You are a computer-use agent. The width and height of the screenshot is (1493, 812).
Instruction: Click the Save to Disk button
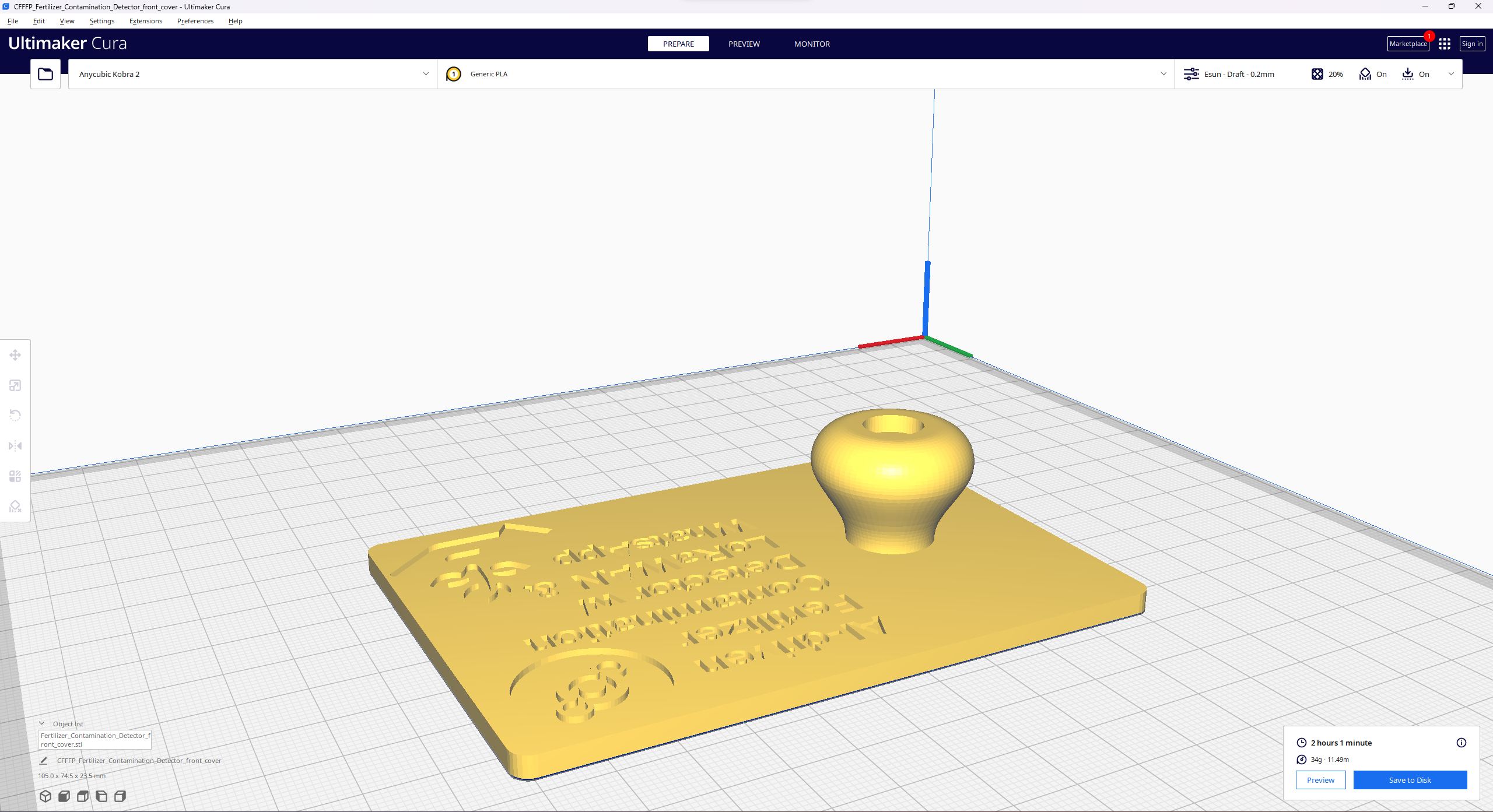[x=1410, y=780]
